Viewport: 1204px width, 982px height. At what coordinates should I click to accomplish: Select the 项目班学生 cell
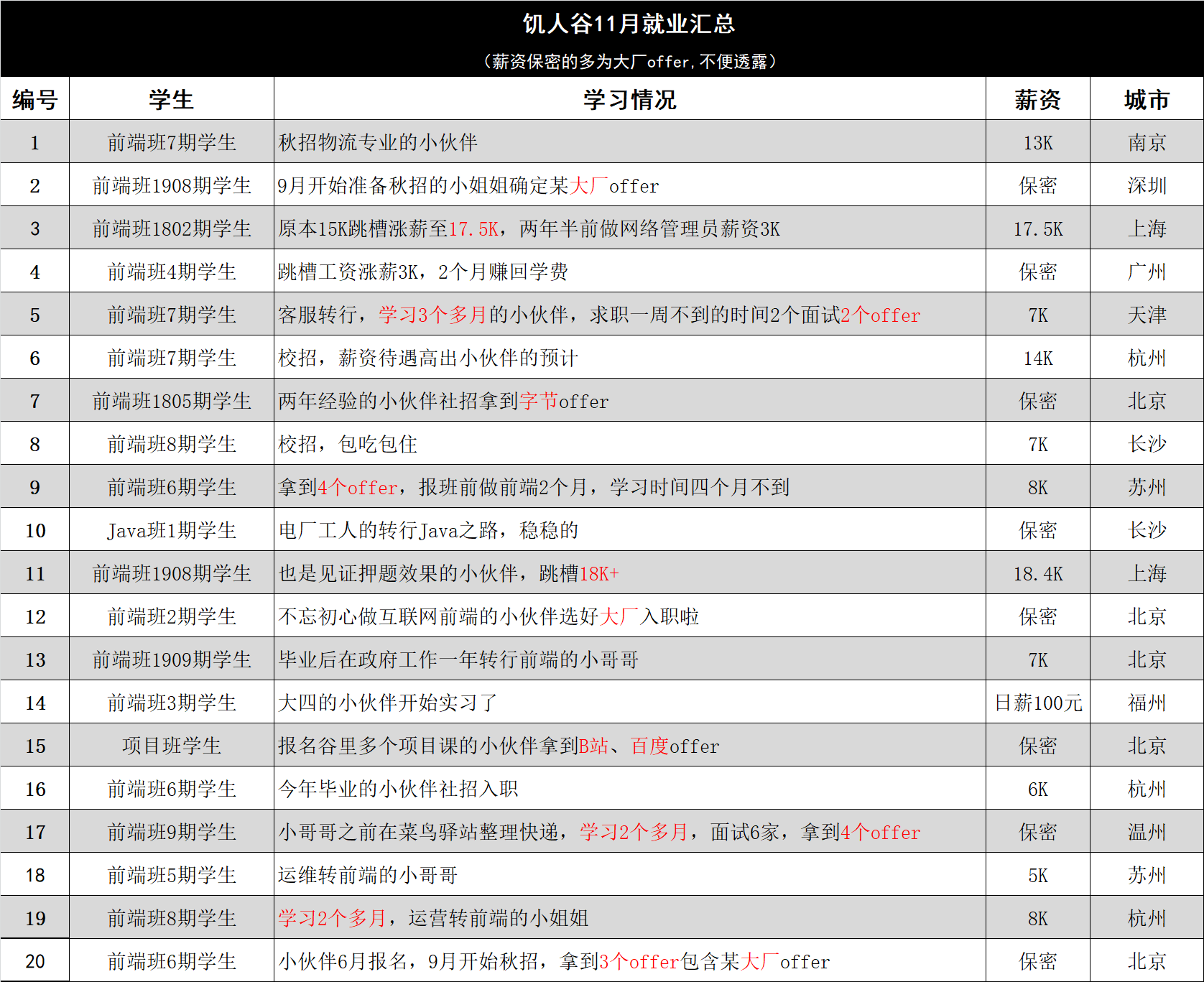pos(172,746)
